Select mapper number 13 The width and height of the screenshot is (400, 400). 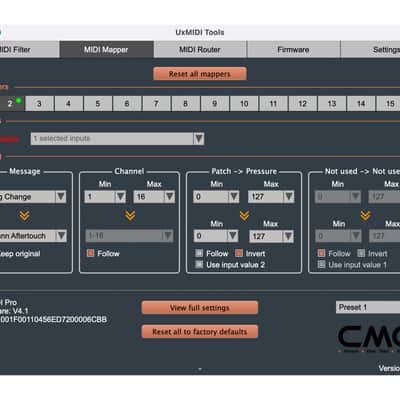pyautogui.click(x=332, y=103)
